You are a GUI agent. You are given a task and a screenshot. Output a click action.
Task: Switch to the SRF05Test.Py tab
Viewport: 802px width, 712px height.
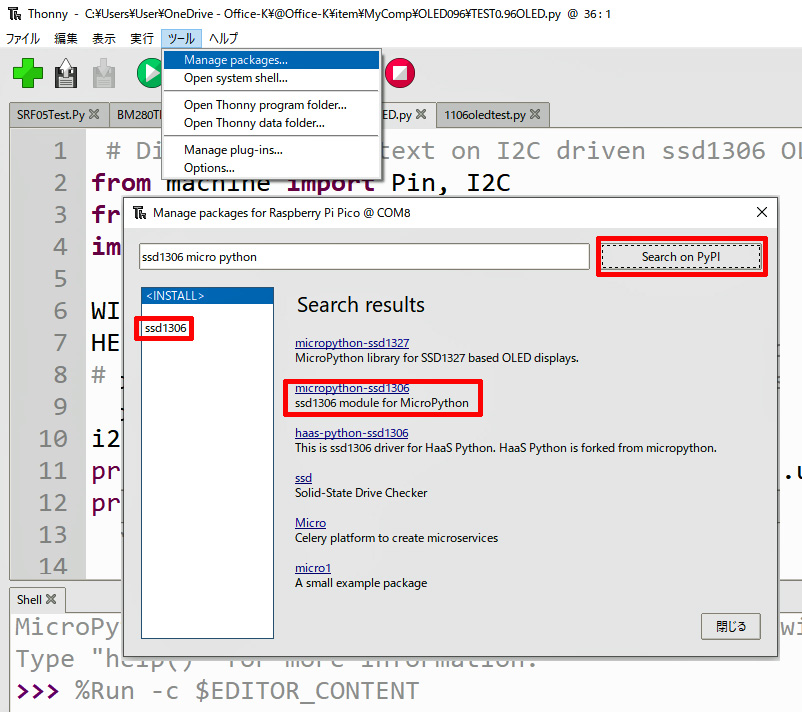51,115
